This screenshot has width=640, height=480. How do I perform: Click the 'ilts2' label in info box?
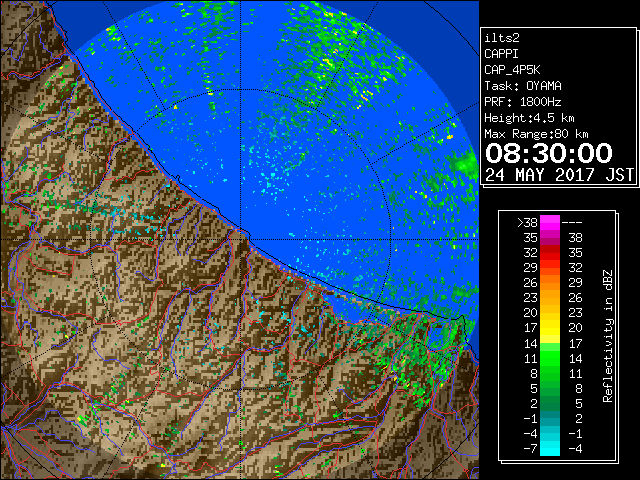502,38
